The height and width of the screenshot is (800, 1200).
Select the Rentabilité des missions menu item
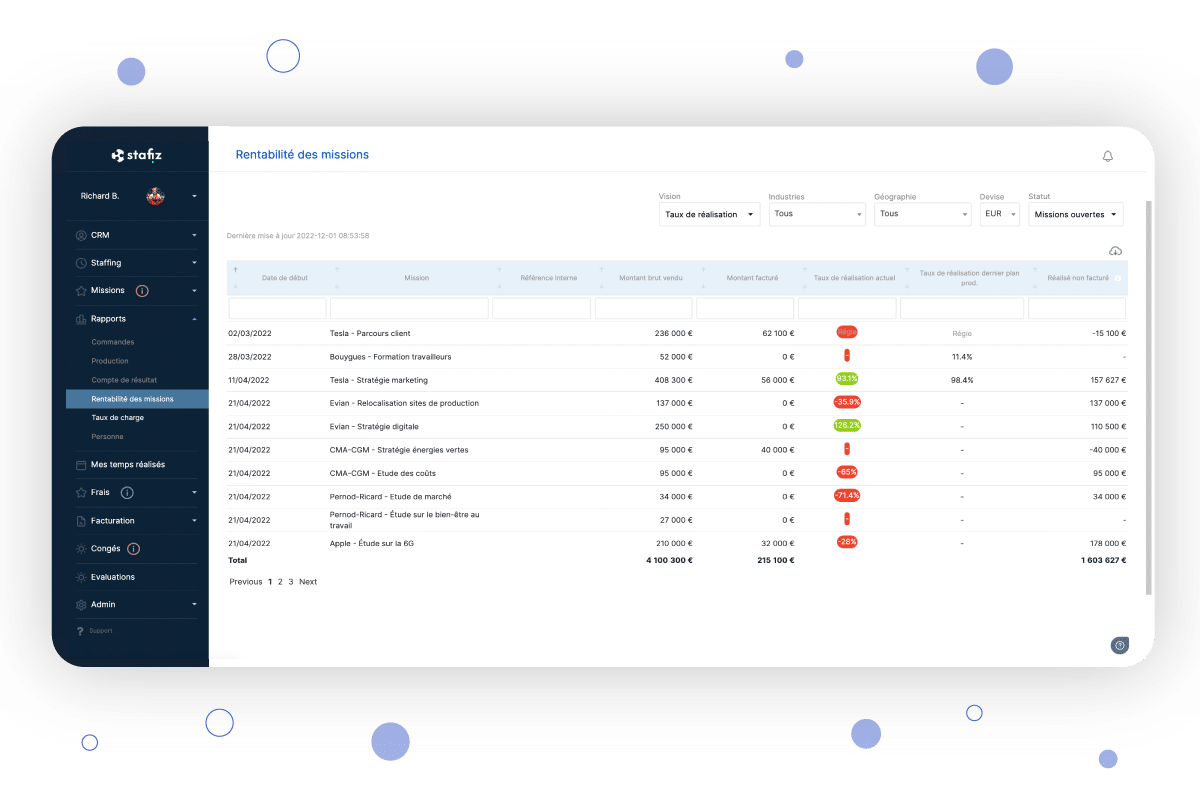pos(137,399)
